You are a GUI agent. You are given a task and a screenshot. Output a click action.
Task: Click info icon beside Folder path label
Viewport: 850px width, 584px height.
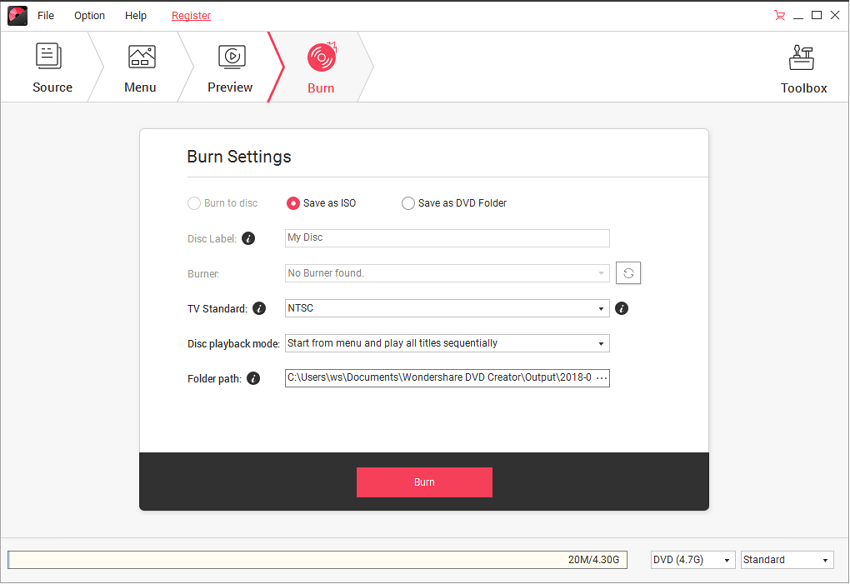click(253, 379)
